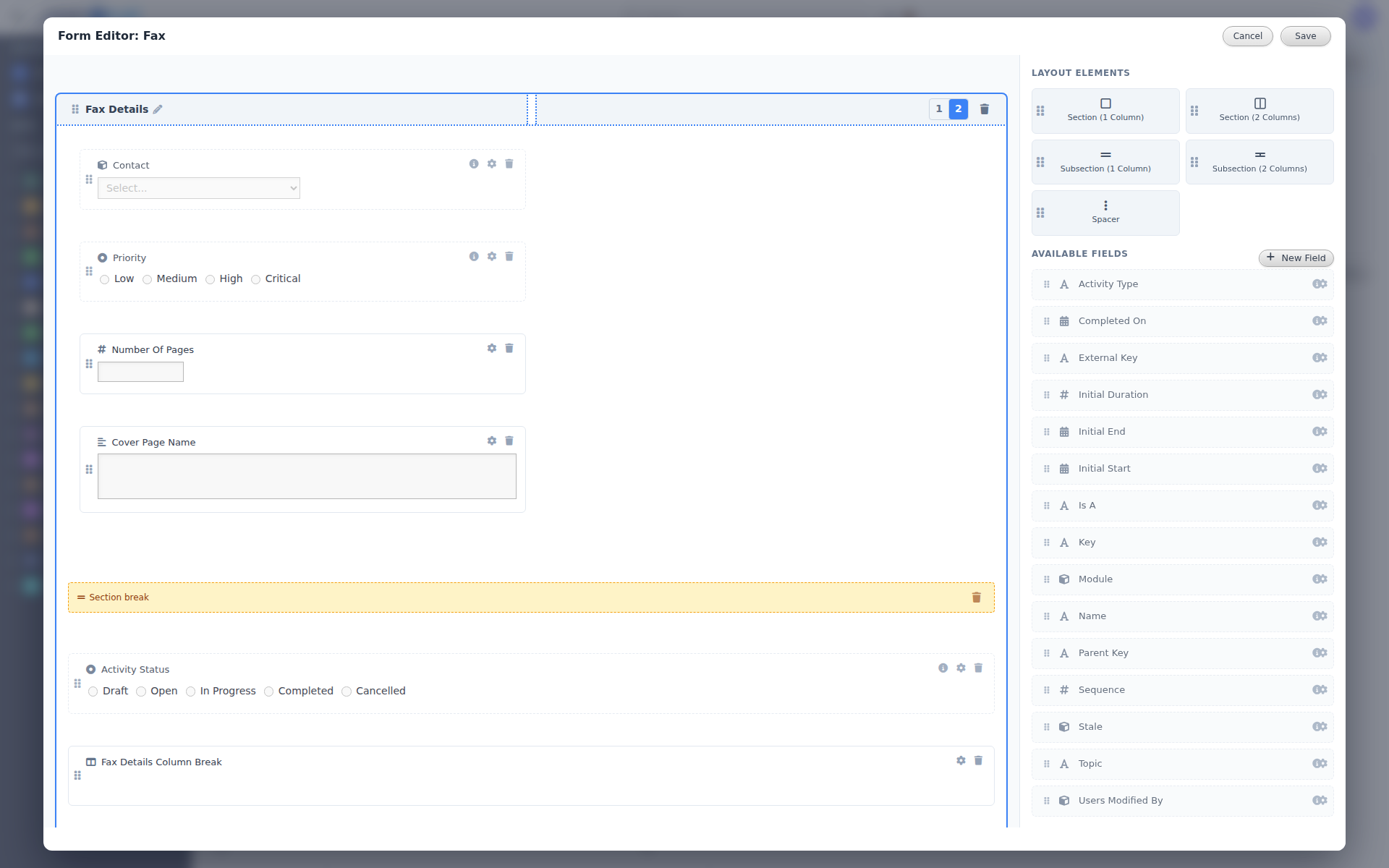The height and width of the screenshot is (868, 1389).
Task: Click the Number Of Pages input box
Action: click(x=140, y=372)
